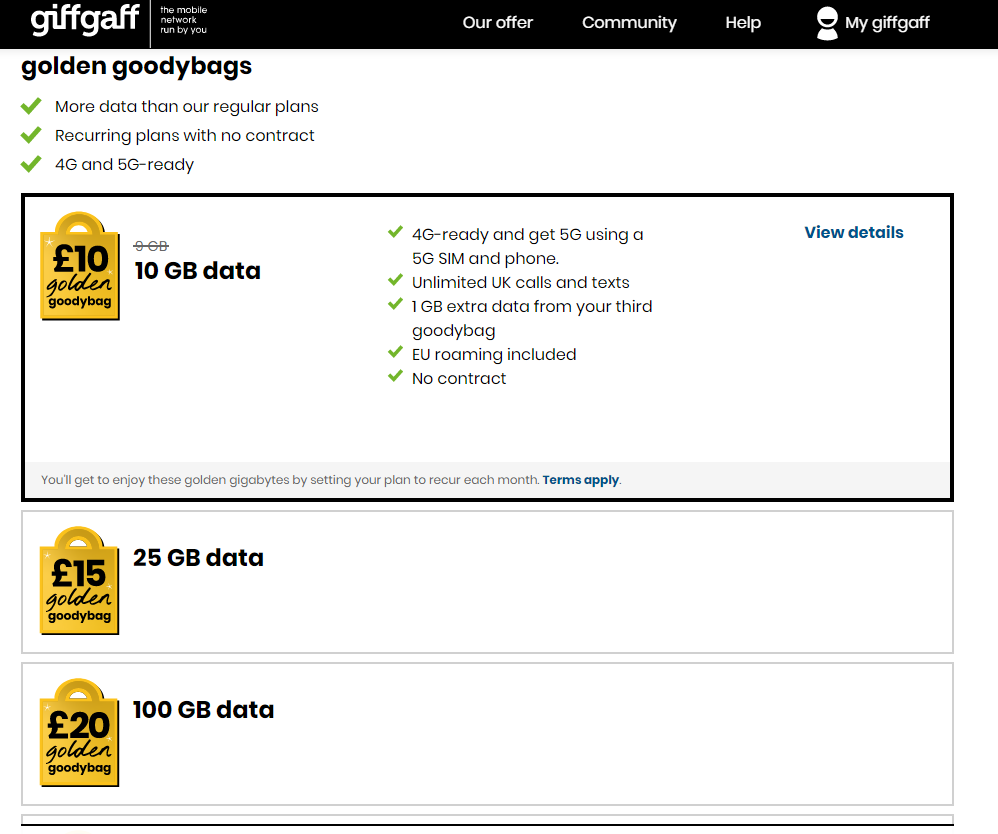Open My giffgaff account link
This screenshot has height=834, width=998.
(x=887, y=23)
